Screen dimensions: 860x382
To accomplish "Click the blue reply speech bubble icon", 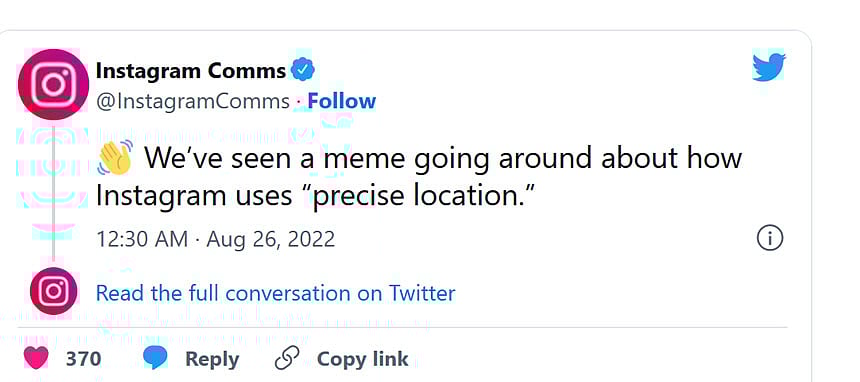I will [155, 359].
